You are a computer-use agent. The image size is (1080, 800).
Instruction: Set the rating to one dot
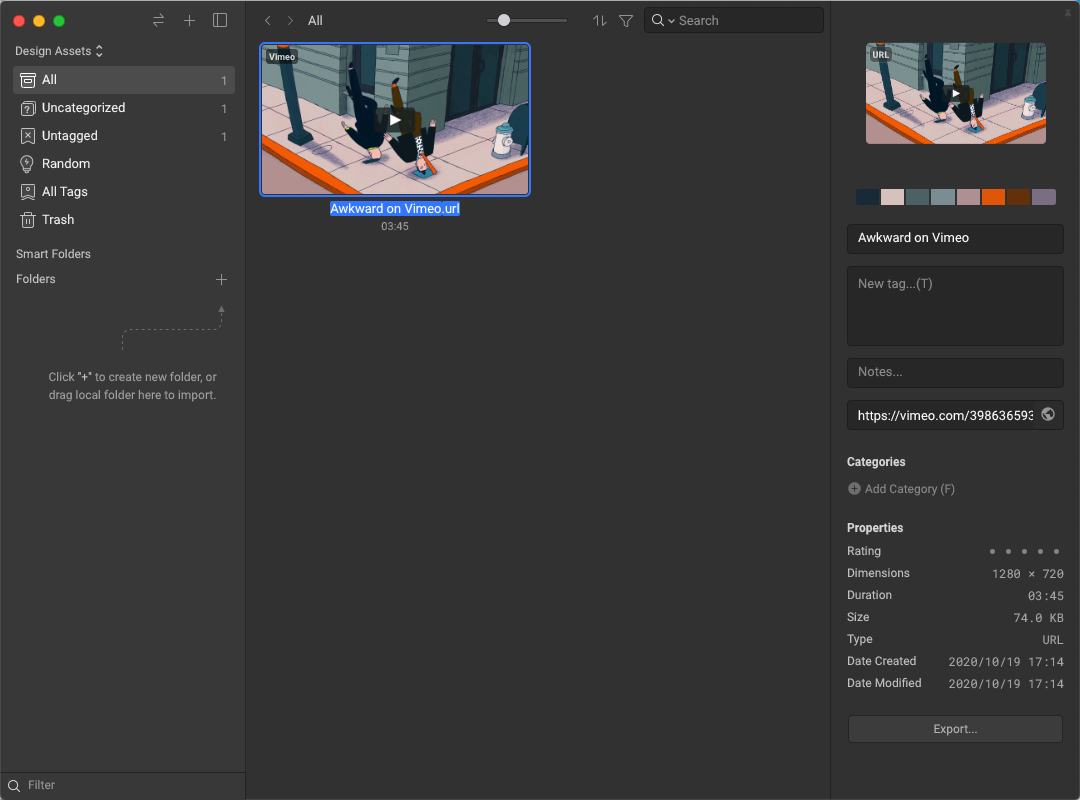[x=993, y=551]
